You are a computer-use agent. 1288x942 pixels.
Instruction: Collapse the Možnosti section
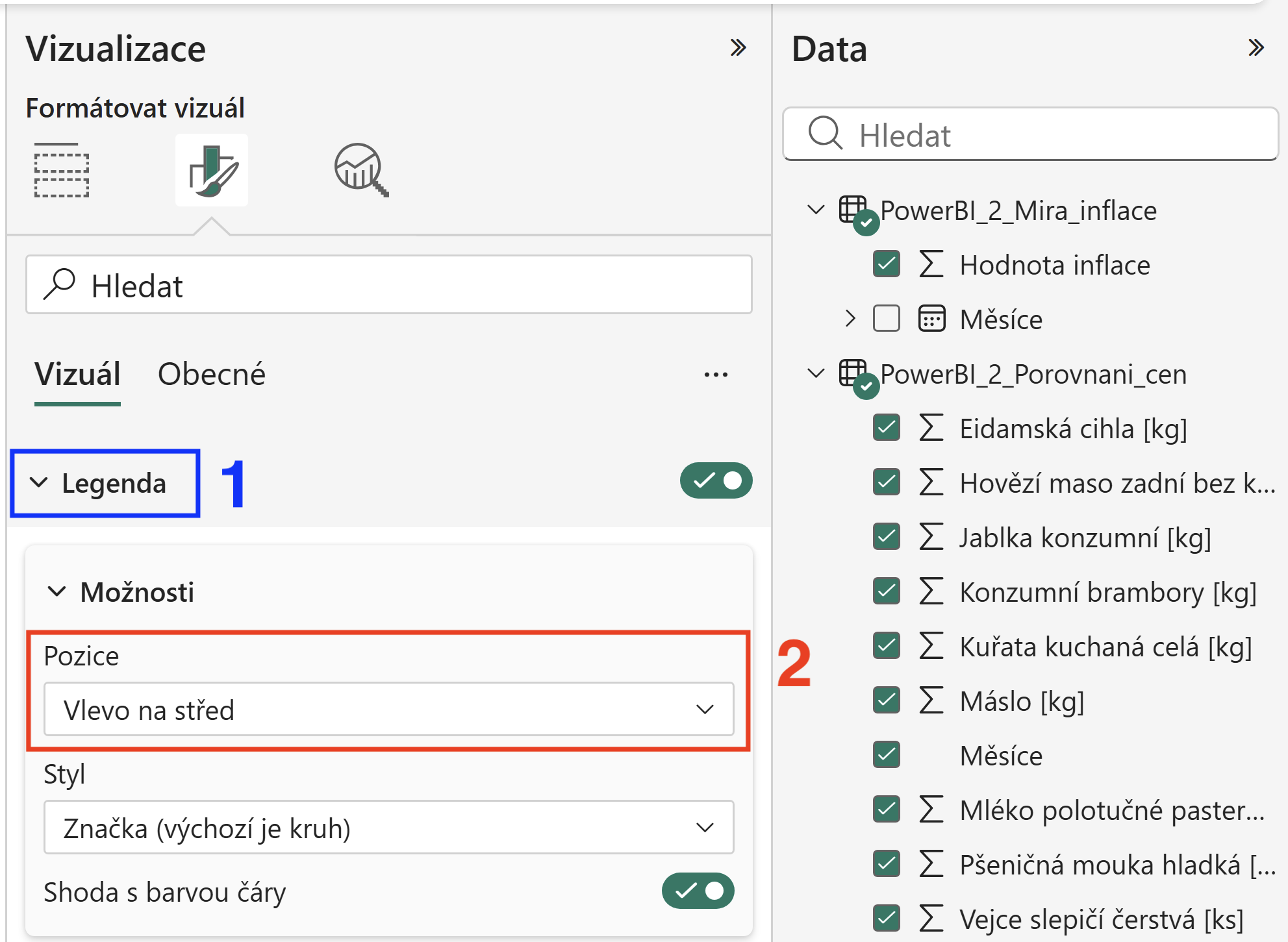(x=57, y=591)
